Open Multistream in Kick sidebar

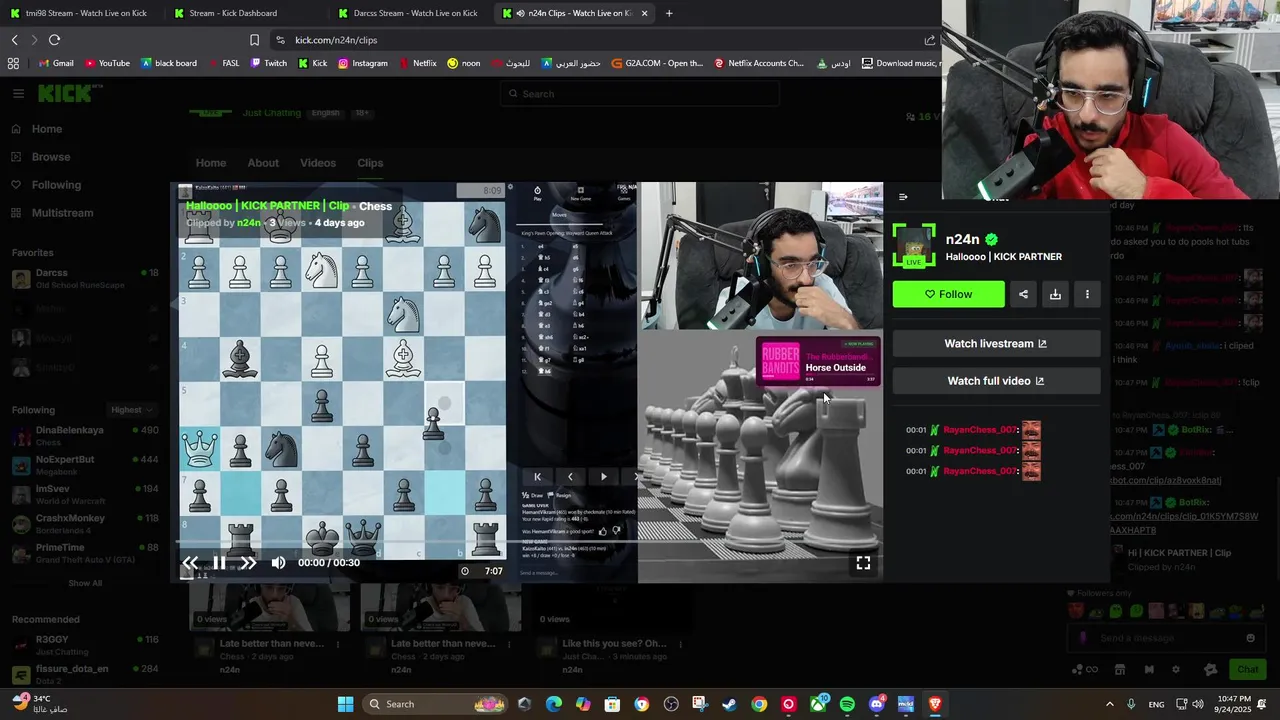[62, 213]
